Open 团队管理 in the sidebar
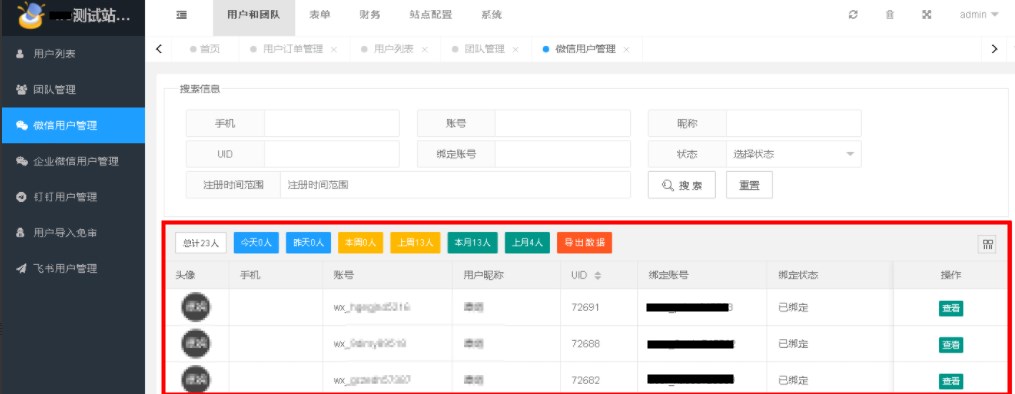Screen dimensions: 1015x394 point(72,89)
